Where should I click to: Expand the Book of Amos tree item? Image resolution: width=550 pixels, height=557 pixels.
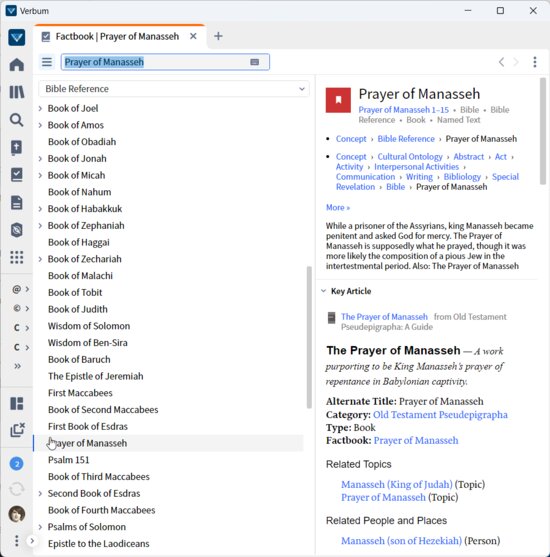pyautogui.click(x=40, y=125)
